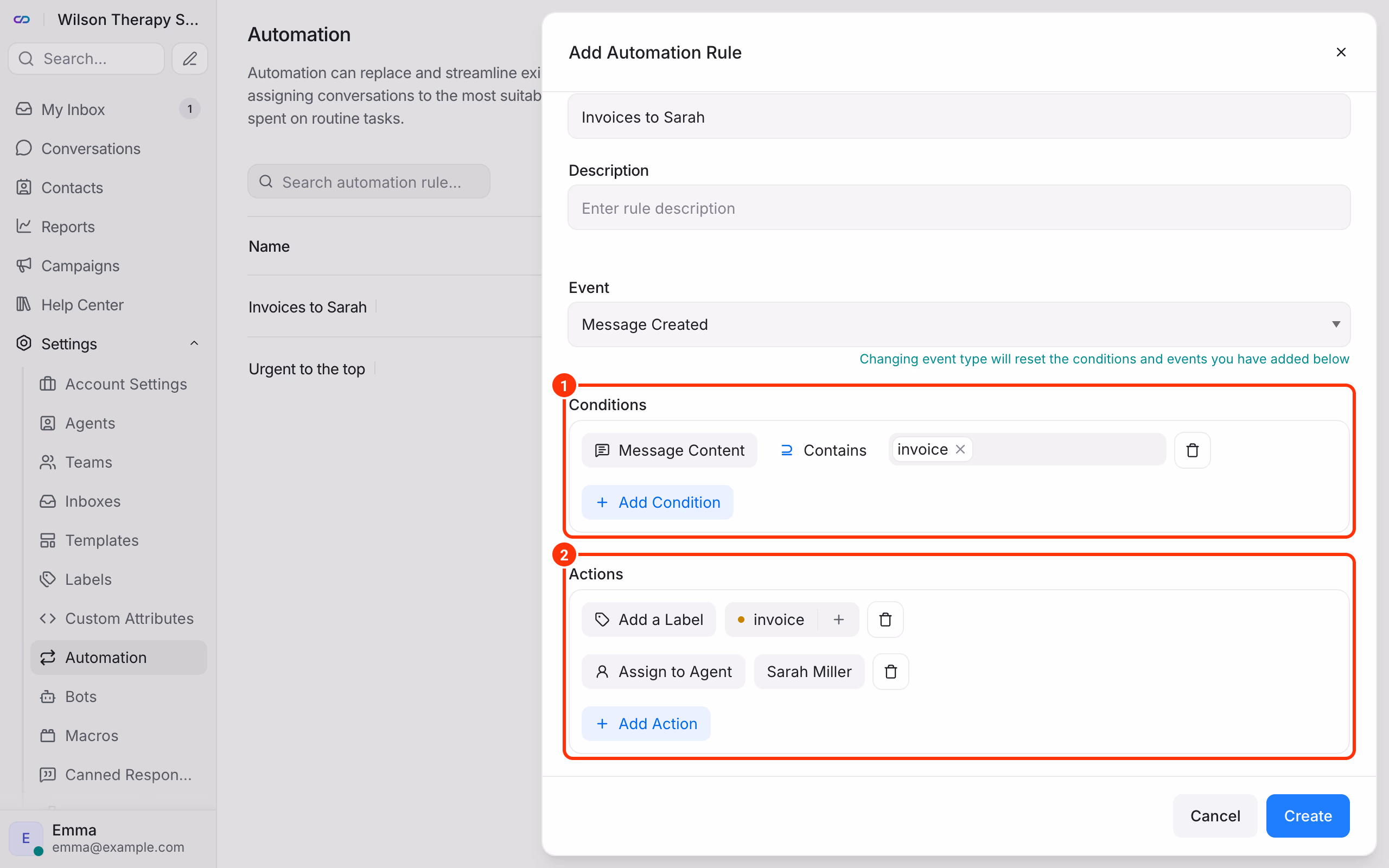
Task: Click the rule description input
Action: click(x=959, y=208)
